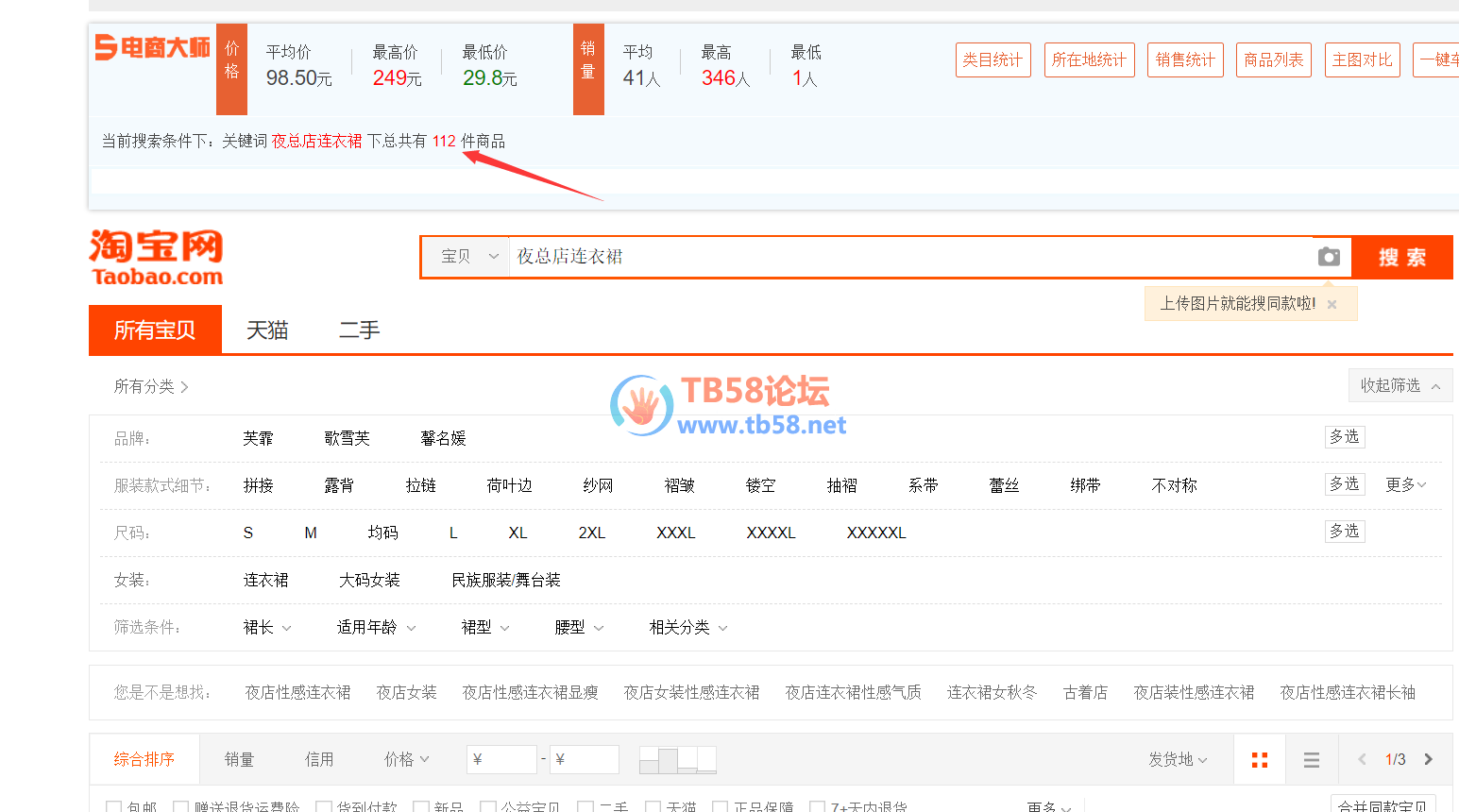Click the camera image search icon

1329,257
